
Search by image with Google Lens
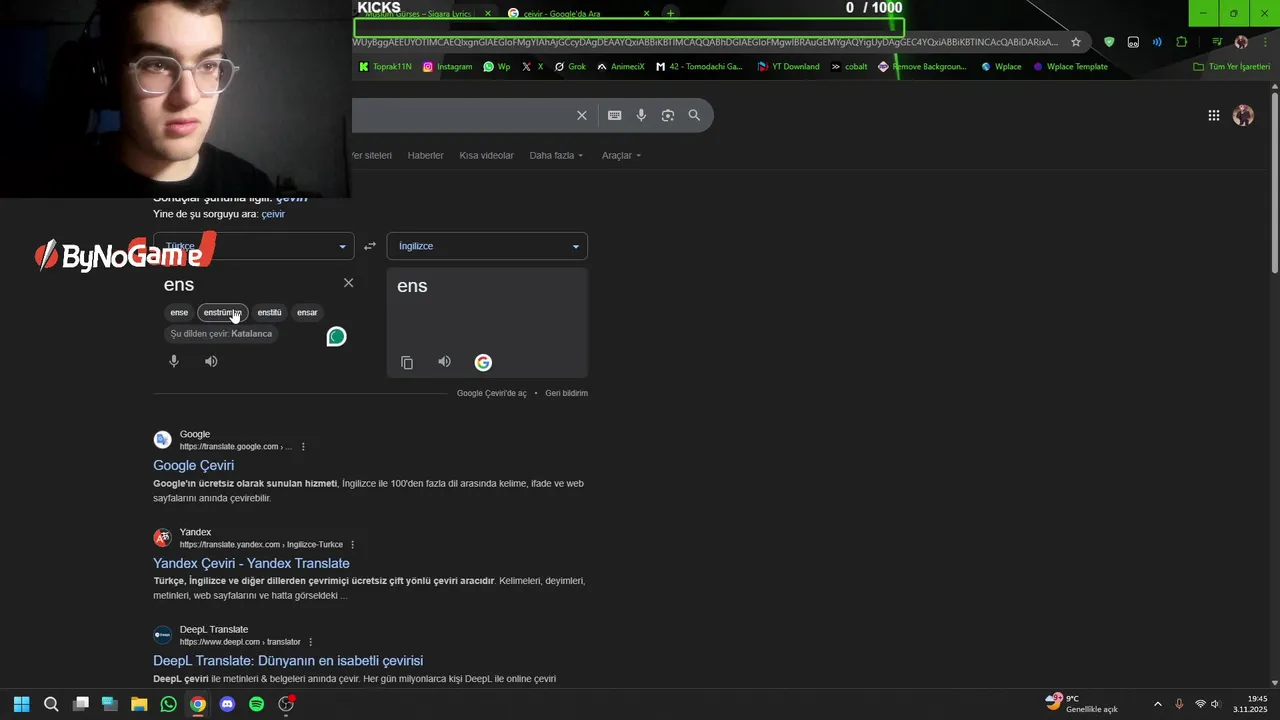point(668,115)
